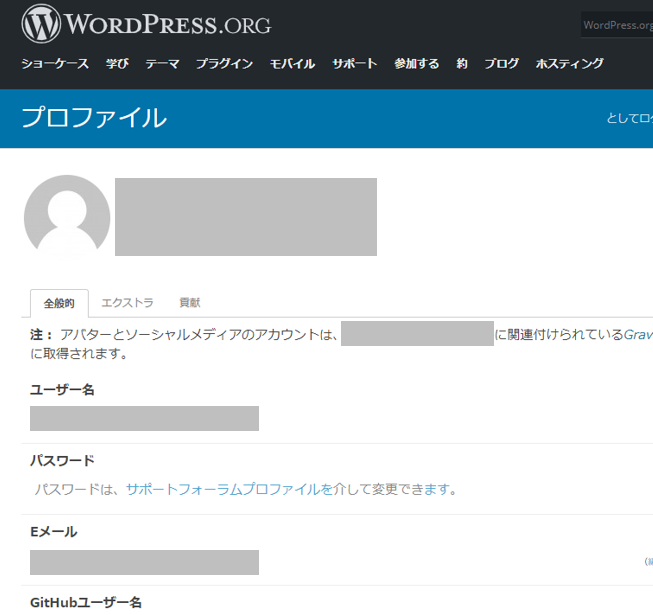Switch to the 貢献 tab

click(x=190, y=303)
